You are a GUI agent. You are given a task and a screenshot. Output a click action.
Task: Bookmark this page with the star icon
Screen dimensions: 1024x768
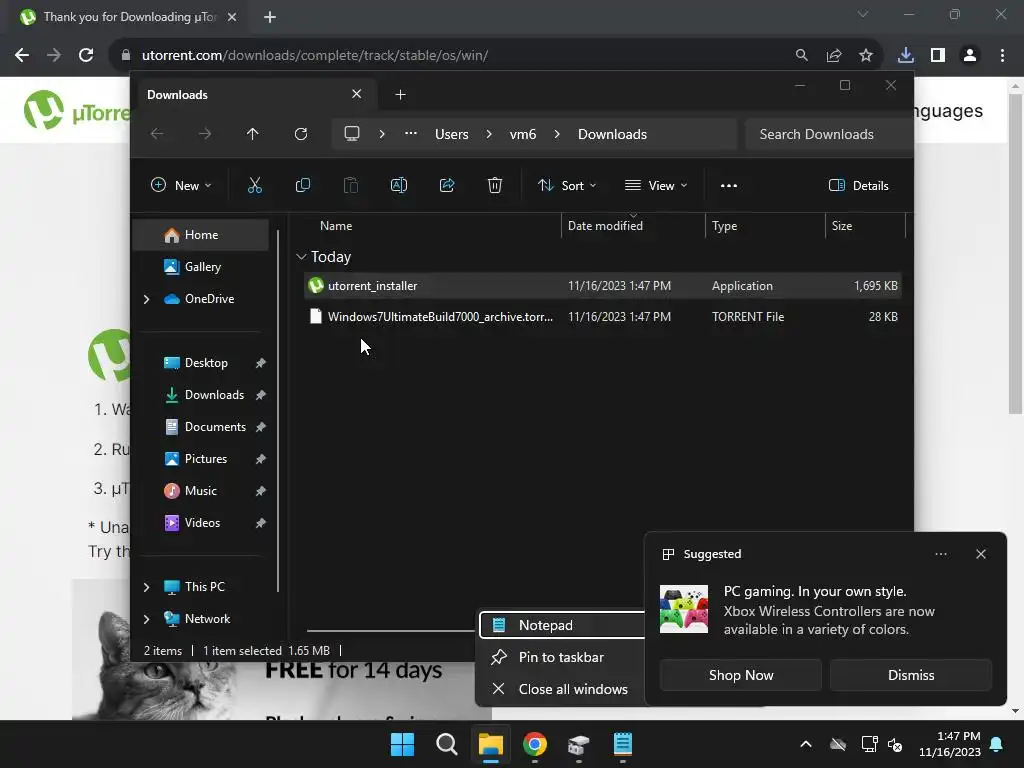866,55
